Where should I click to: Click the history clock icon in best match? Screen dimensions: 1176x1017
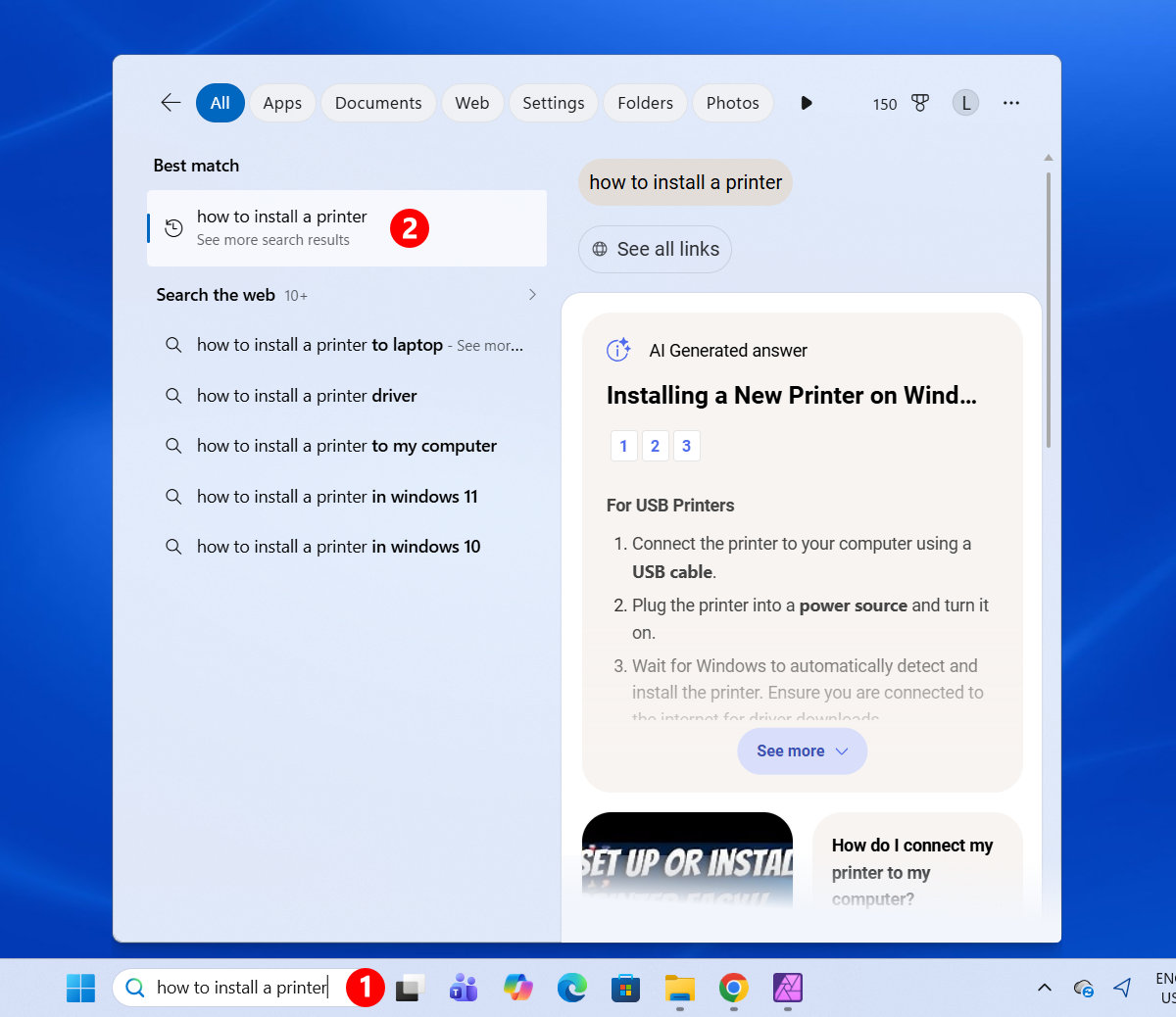[x=173, y=228]
